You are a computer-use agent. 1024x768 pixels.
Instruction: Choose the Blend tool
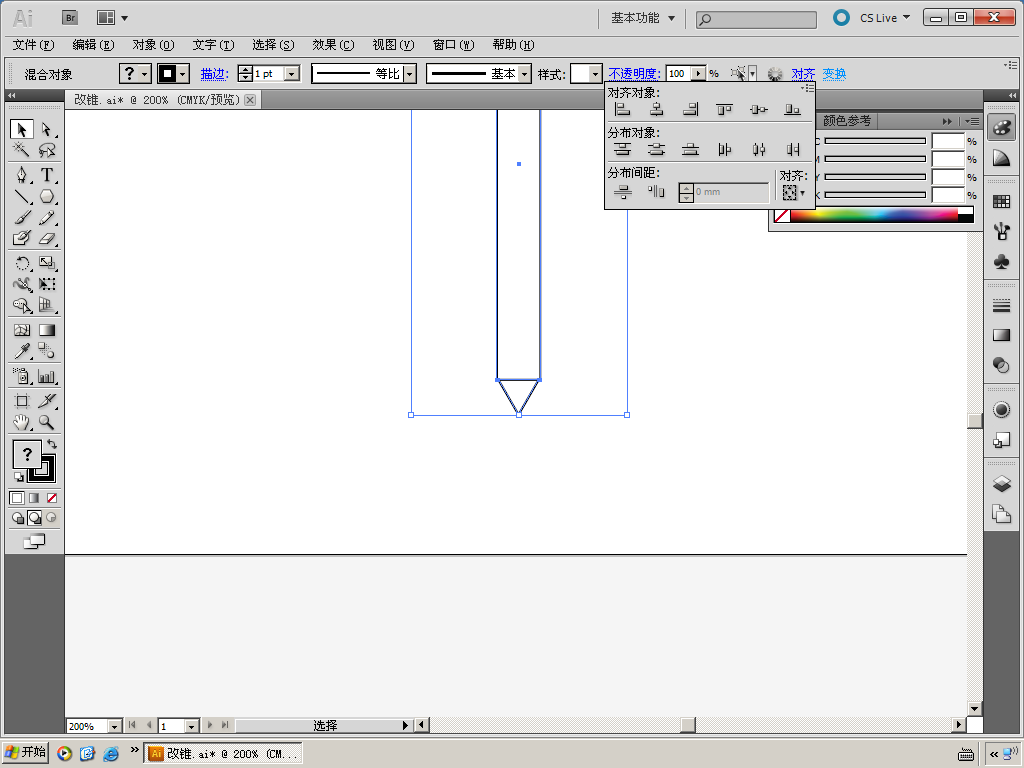(46, 351)
